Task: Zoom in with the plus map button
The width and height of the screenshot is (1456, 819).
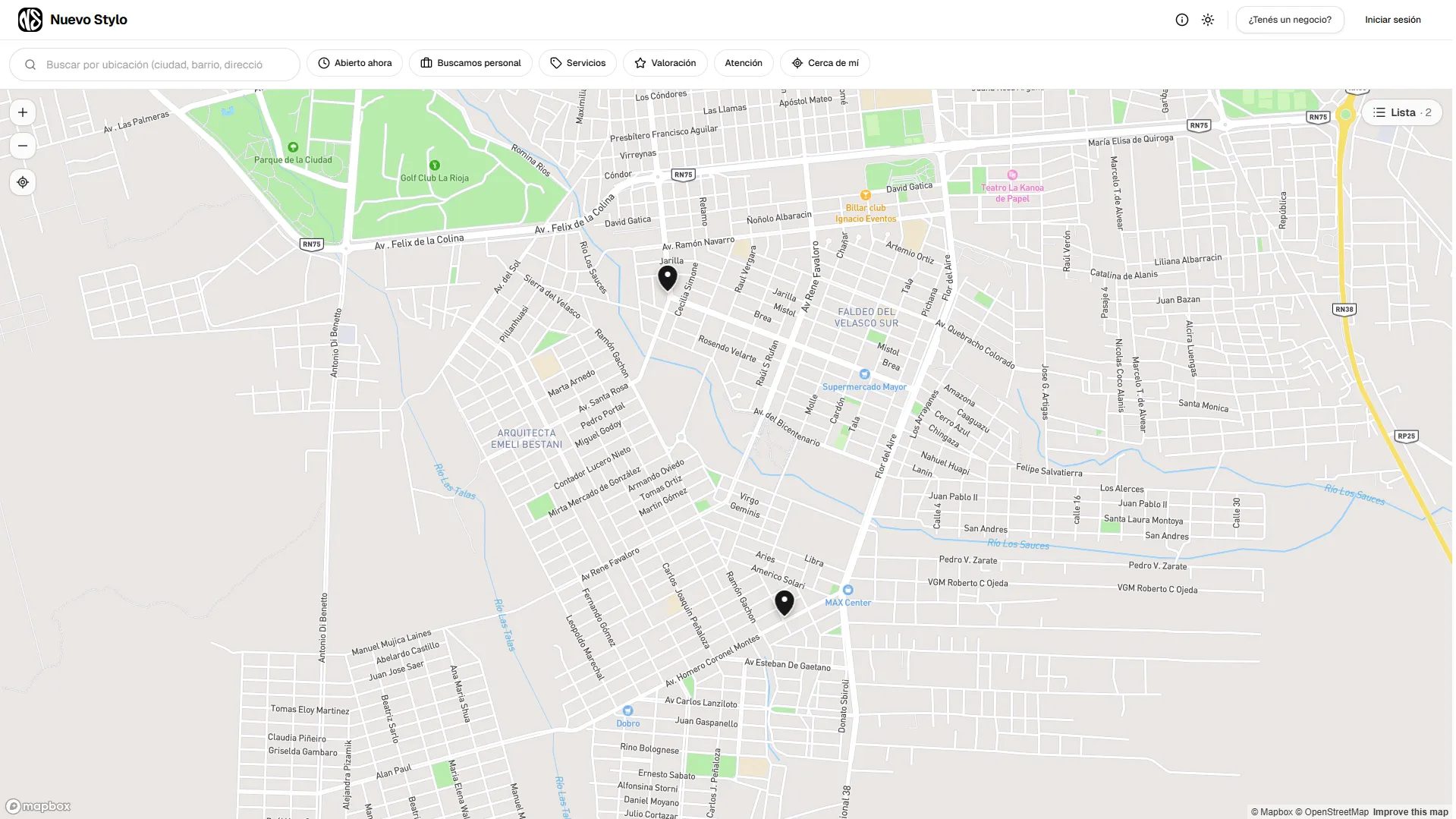Action: (23, 112)
